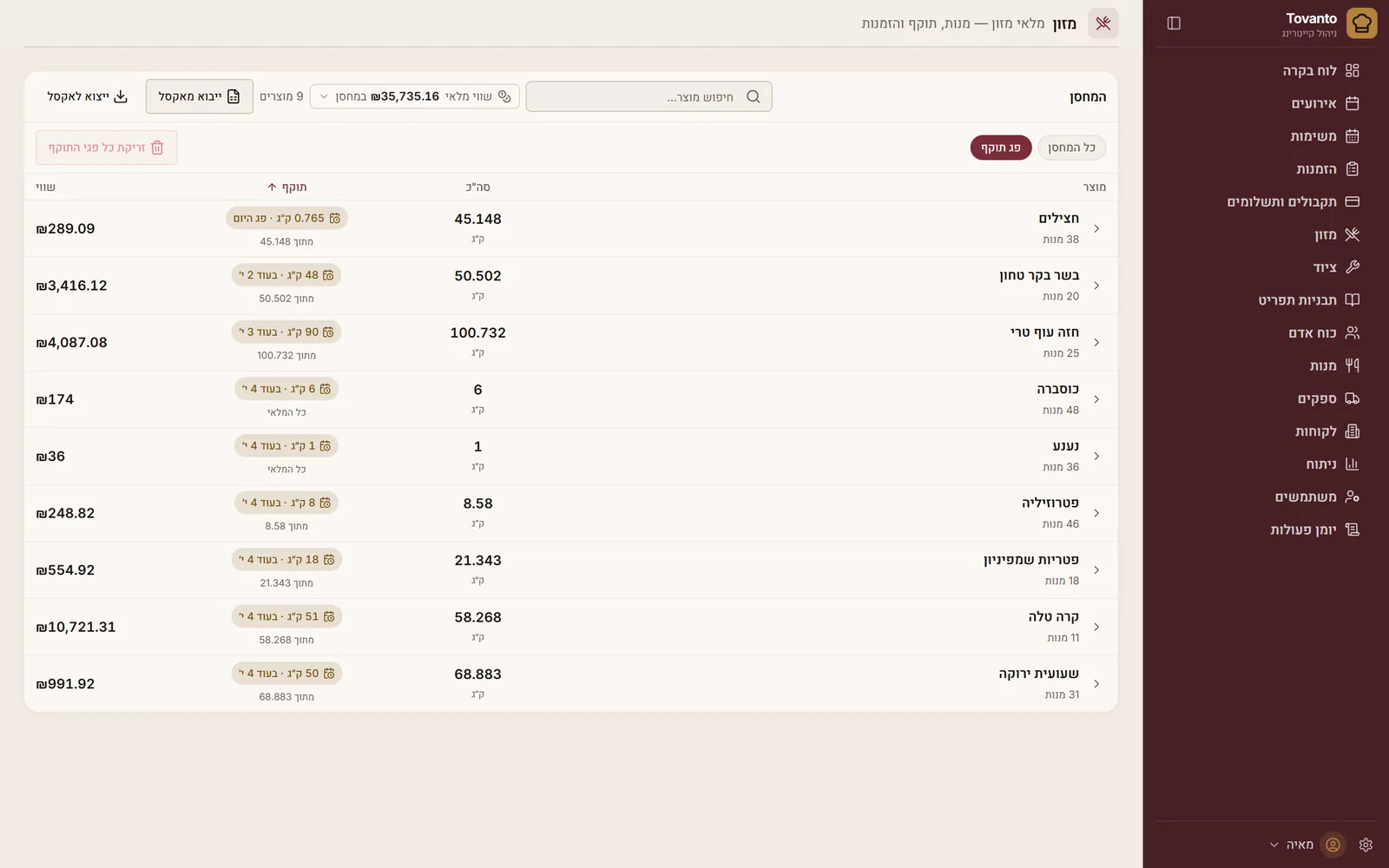
Task: Click the search magnifier icon
Action: 754,96
